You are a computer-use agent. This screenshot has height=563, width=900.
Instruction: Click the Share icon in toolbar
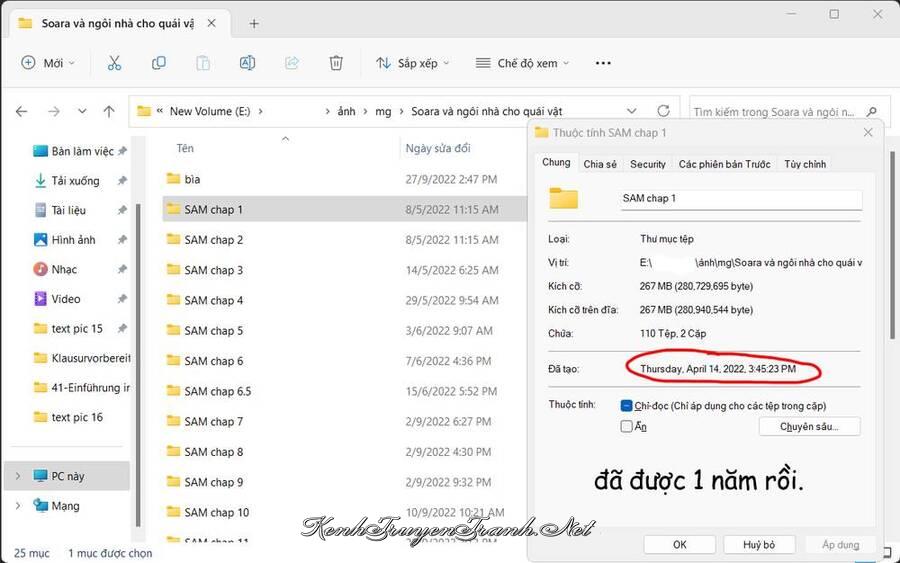(292, 63)
